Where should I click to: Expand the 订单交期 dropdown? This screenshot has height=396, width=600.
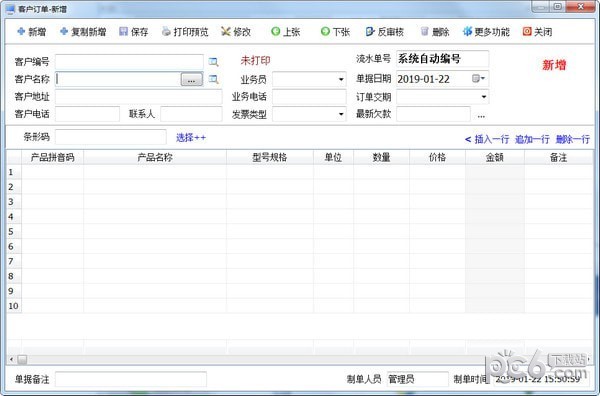coord(484,97)
